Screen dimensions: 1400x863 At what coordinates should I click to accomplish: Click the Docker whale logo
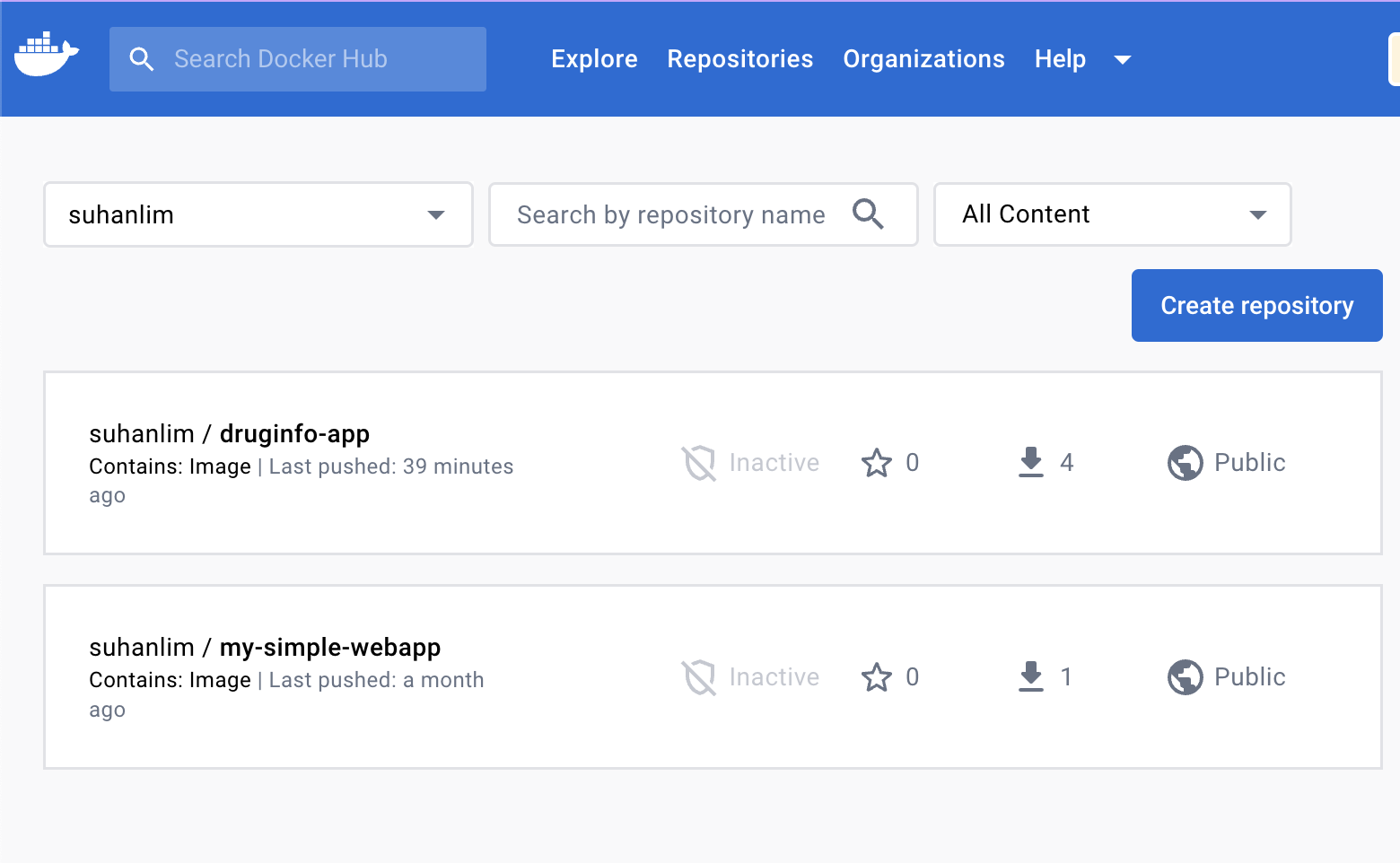(x=47, y=55)
